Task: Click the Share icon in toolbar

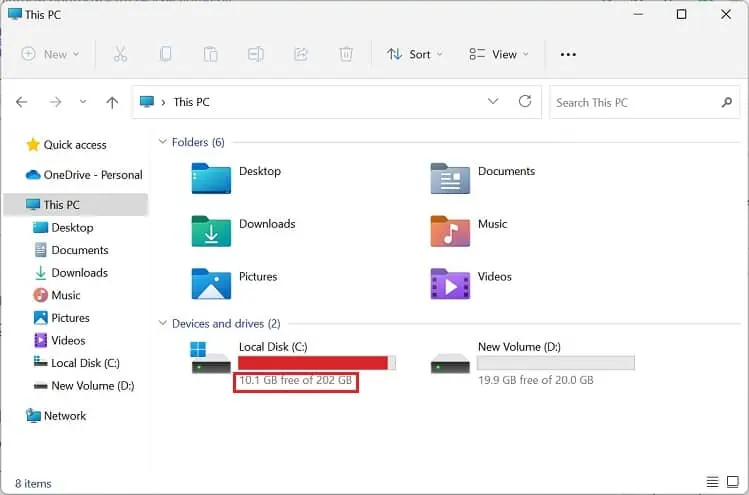Action: coord(301,54)
